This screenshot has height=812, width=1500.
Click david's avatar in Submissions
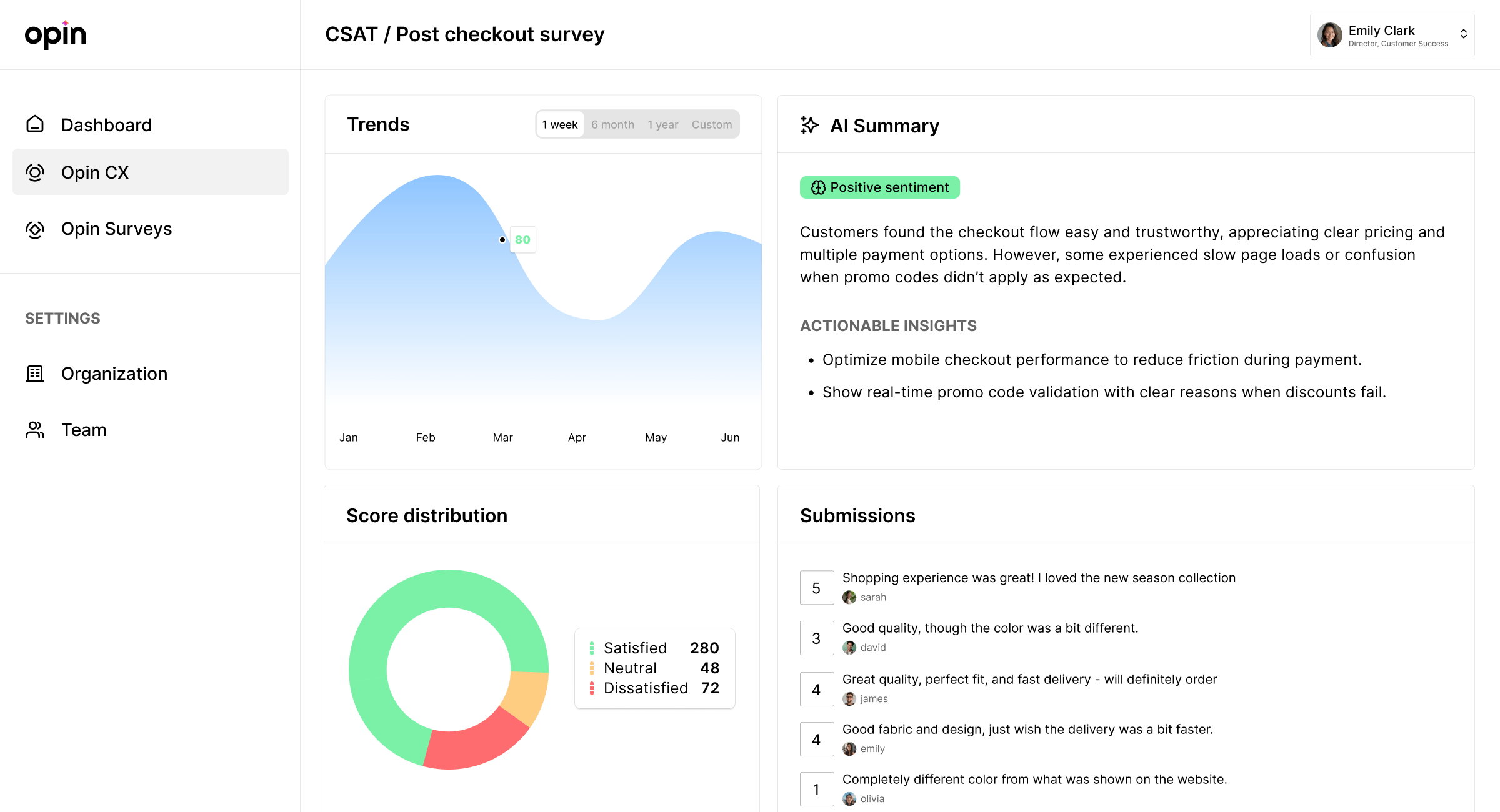click(x=849, y=648)
